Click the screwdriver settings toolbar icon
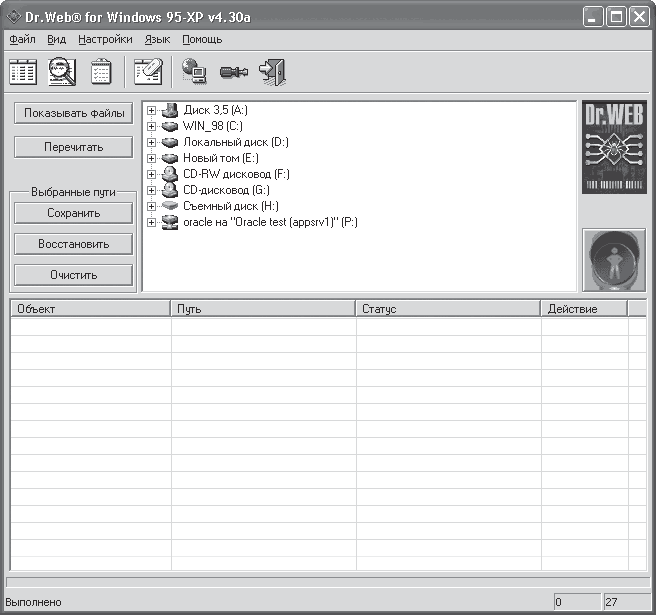Image resolution: width=656 pixels, height=615 pixels. click(233, 72)
